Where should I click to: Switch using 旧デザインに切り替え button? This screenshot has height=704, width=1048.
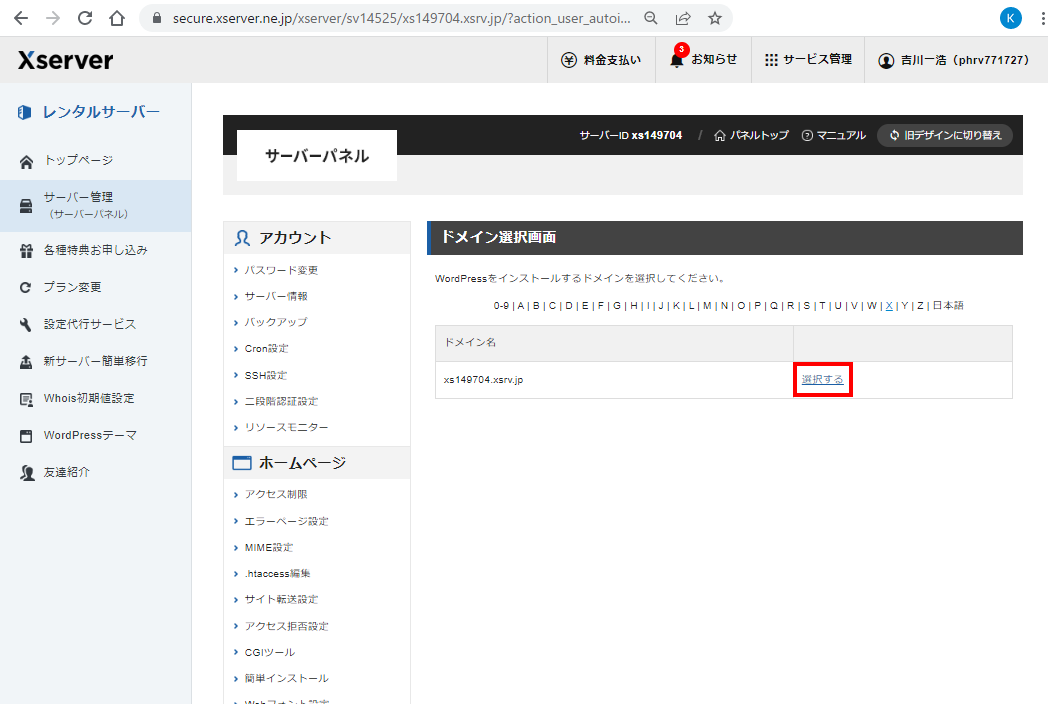tap(945, 135)
